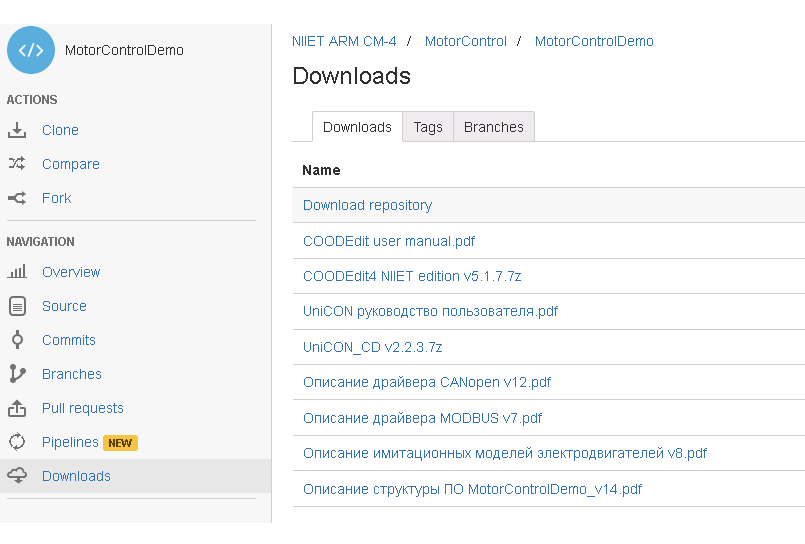Click the Downloads cloud icon
The height and width of the screenshot is (544, 805).
[x=17, y=476]
